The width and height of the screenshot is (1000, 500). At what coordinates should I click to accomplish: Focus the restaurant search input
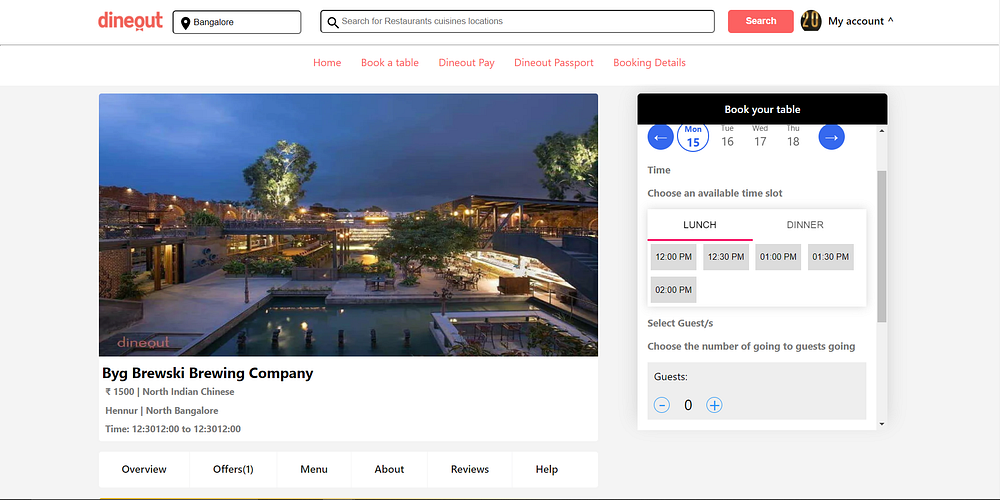(517, 21)
